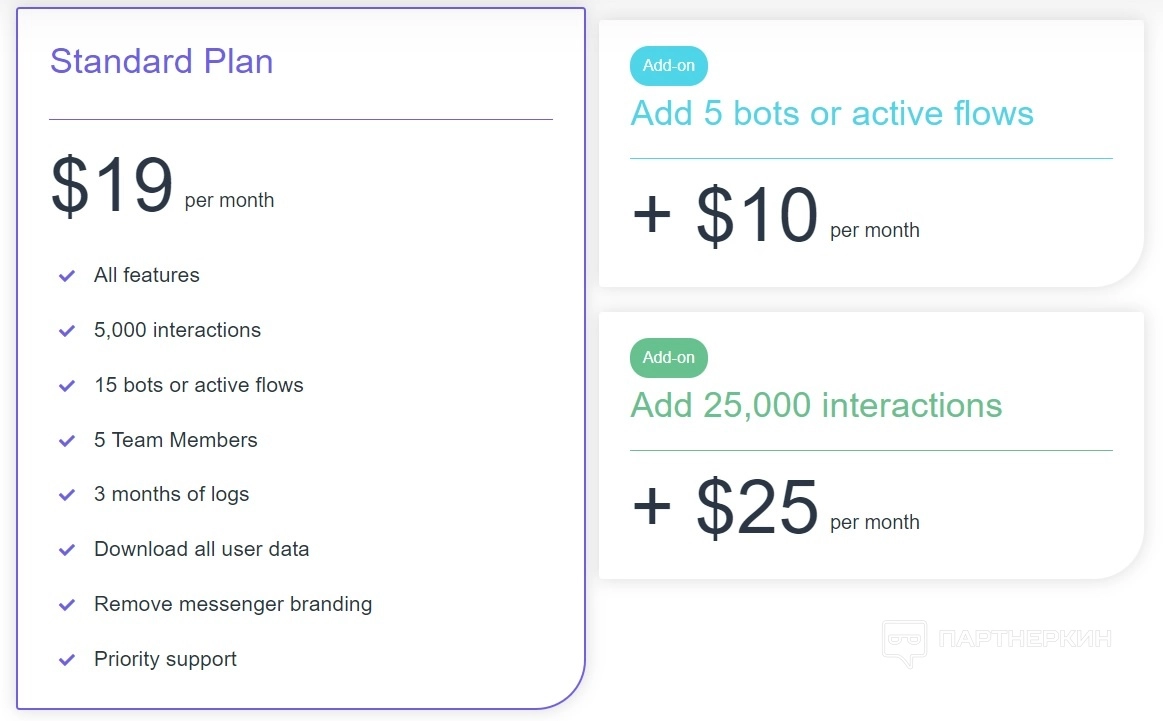Screen dimensions: 1163x721
Task: Click the Partnerkin watermark logo icon
Action: pyautogui.click(x=904, y=642)
